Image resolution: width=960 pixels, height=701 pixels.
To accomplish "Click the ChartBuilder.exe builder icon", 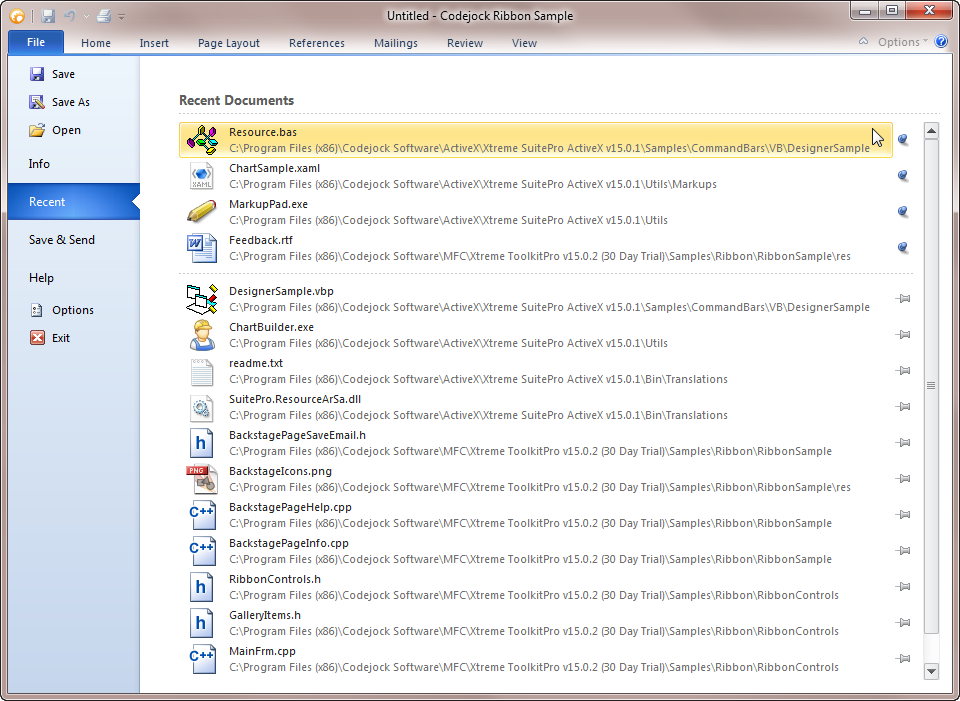I will click(x=202, y=335).
